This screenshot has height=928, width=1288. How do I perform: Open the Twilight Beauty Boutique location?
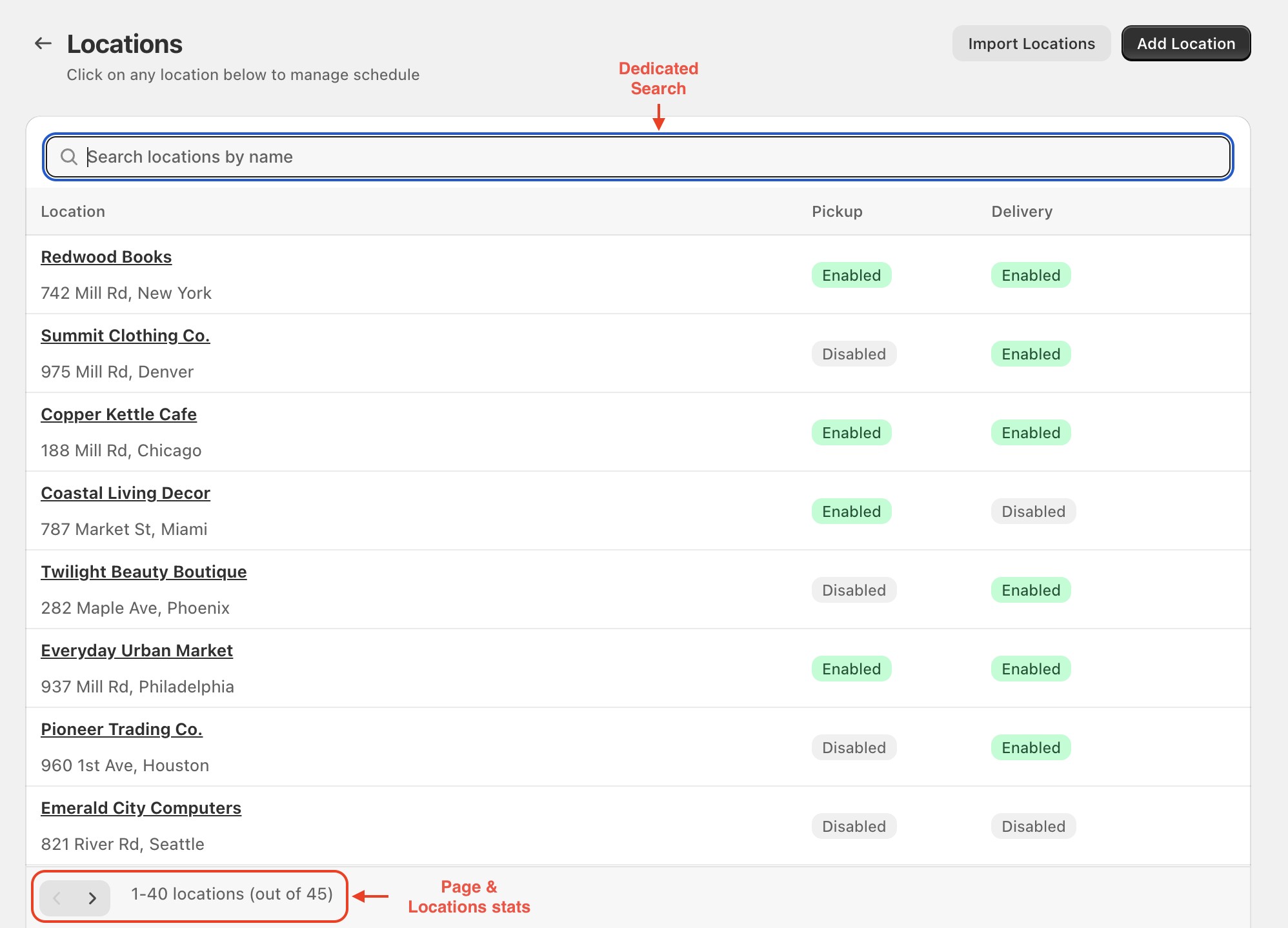pyautogui.click(x=144, y=572)
